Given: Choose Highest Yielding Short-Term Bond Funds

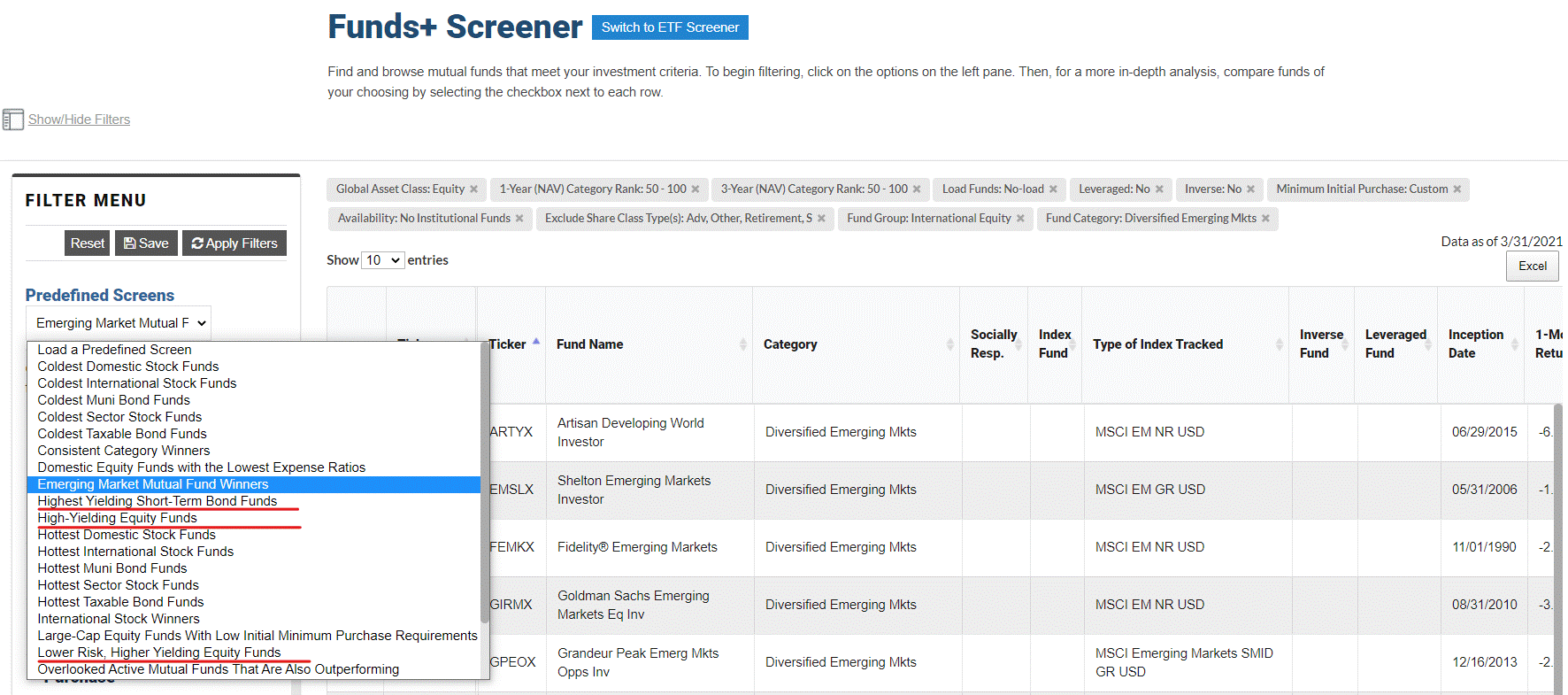Looking at the screenshot, I should coord(254,501).
